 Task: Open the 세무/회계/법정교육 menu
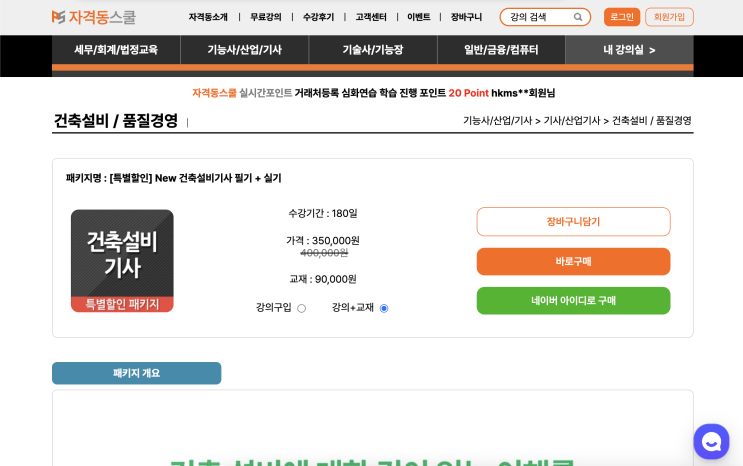point(116,50)
